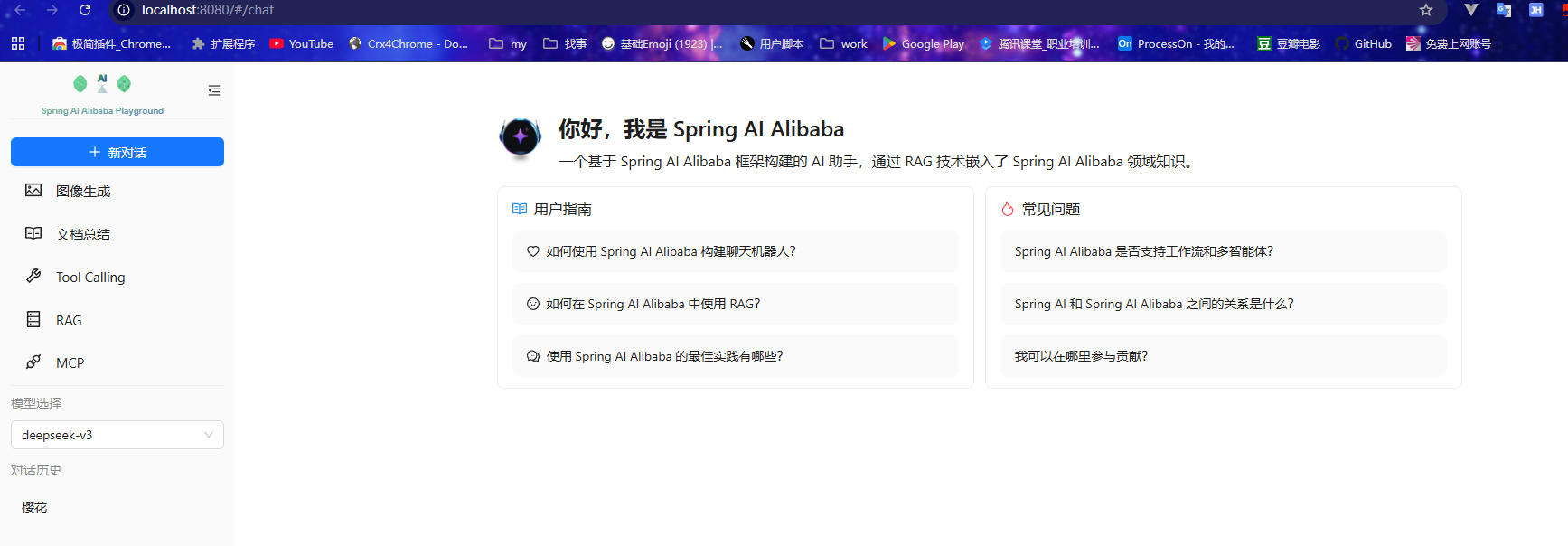Screen dimensions: 1568x546
Task: Open the 极简插件 Chrome bookmark
Action: pyautogui.click(x=111, y=43)
